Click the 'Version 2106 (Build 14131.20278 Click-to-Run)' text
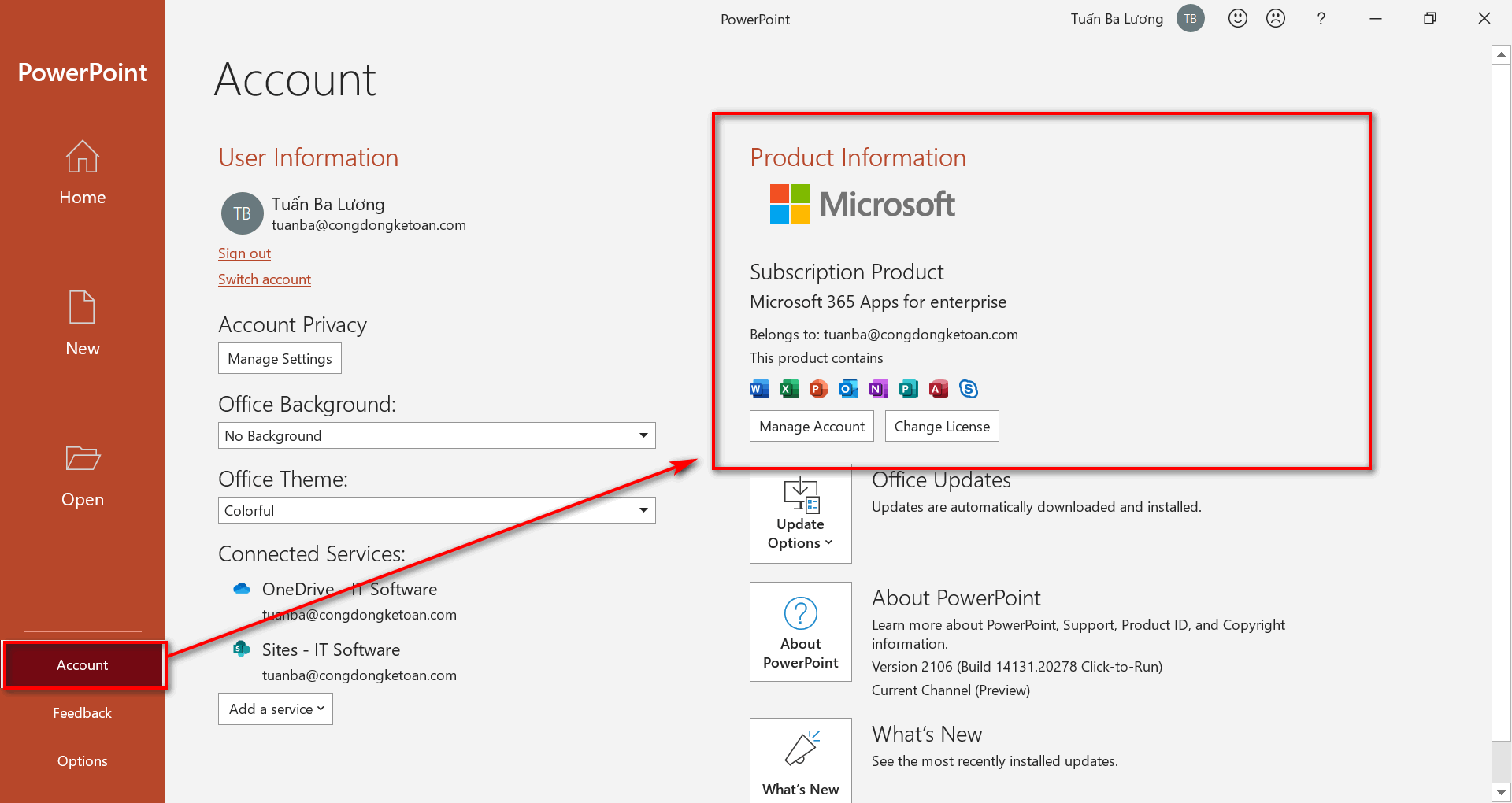The image size is (1512, 803). click(x=1017, y=667)
